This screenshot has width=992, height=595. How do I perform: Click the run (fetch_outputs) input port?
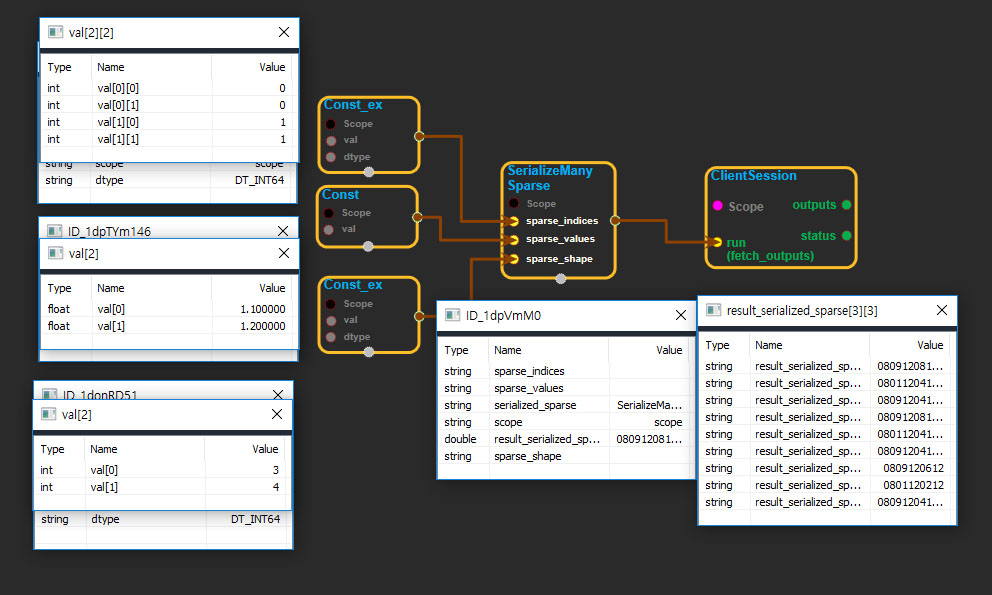pyautogui.click(x=718, y=242)
